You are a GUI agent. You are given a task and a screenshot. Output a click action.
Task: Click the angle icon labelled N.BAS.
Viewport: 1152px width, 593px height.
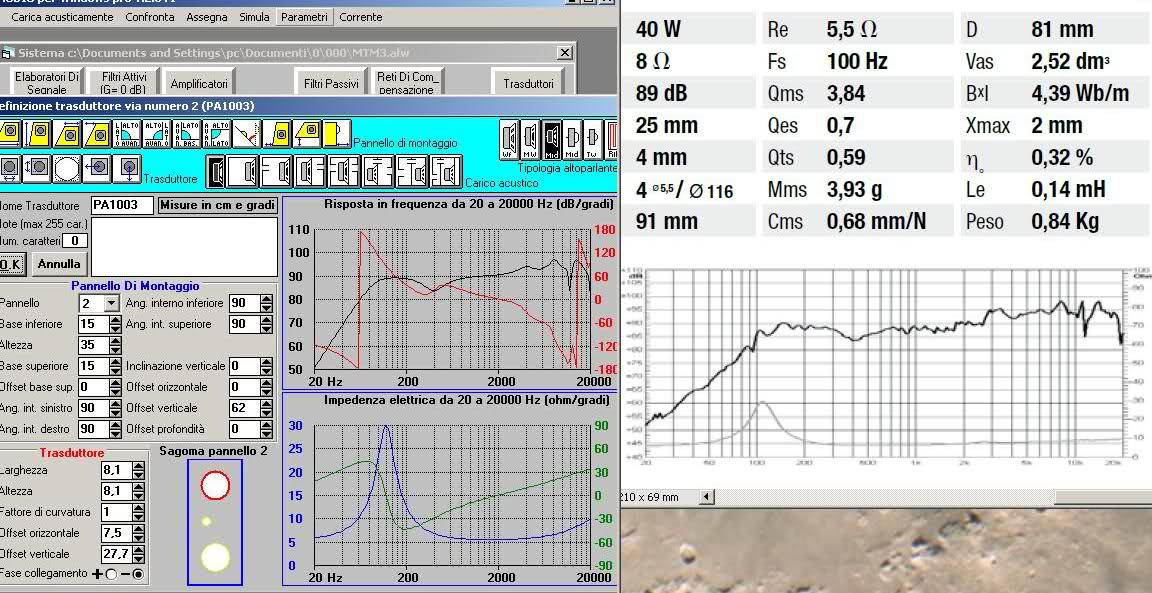[187, 134]
